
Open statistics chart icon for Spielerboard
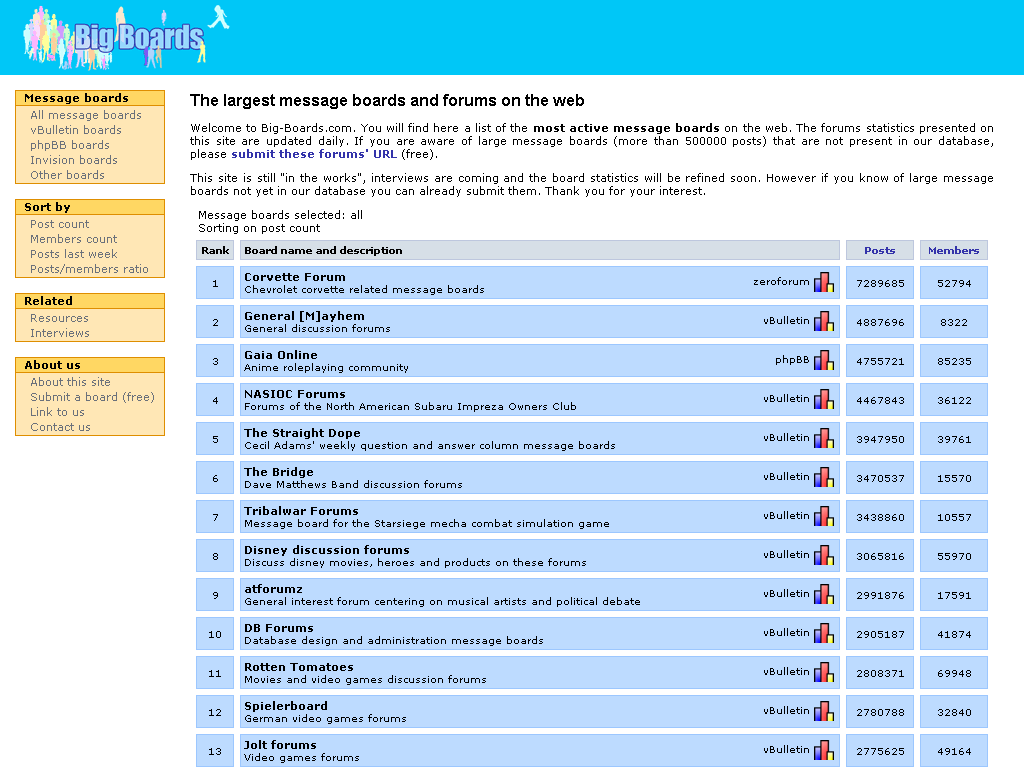click(x=824, y=711)
